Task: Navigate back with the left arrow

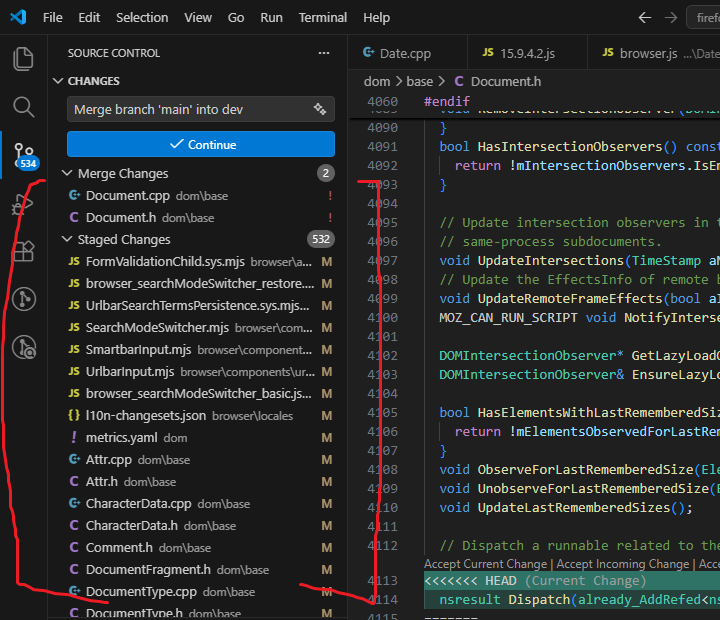Action: [x=645, y=17]
